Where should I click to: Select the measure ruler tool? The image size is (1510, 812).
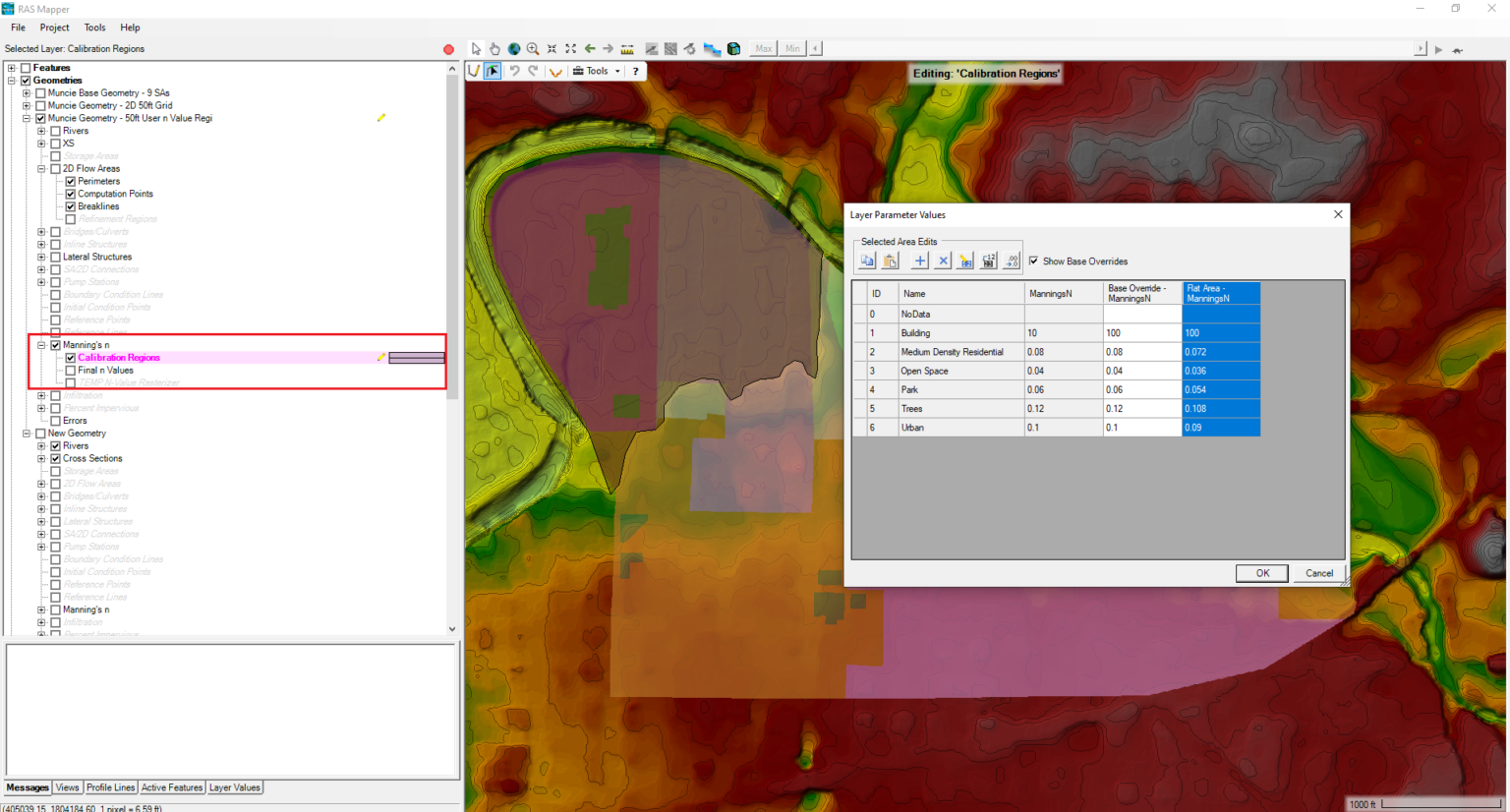point(627,48)
